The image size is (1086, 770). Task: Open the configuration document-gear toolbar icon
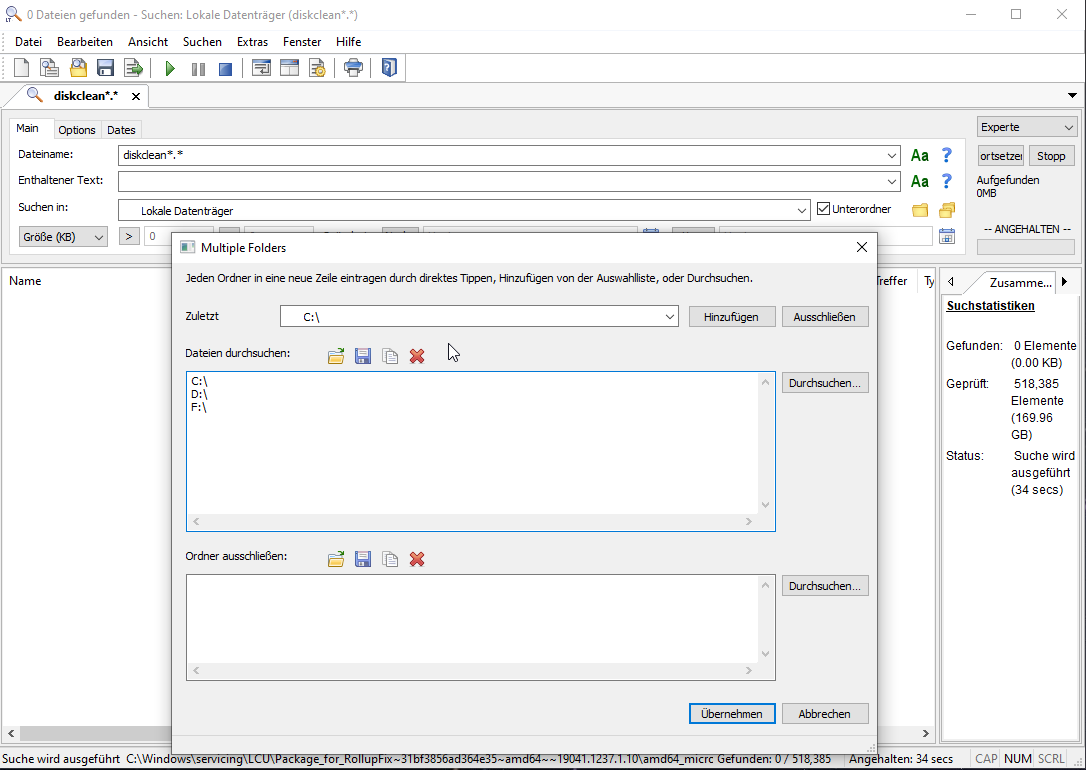(x=317, y=68)
